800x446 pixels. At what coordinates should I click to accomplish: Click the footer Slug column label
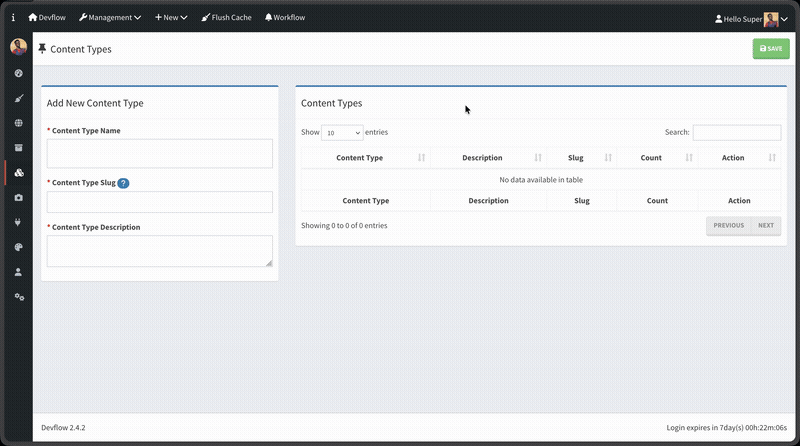[x=582, y=201]
